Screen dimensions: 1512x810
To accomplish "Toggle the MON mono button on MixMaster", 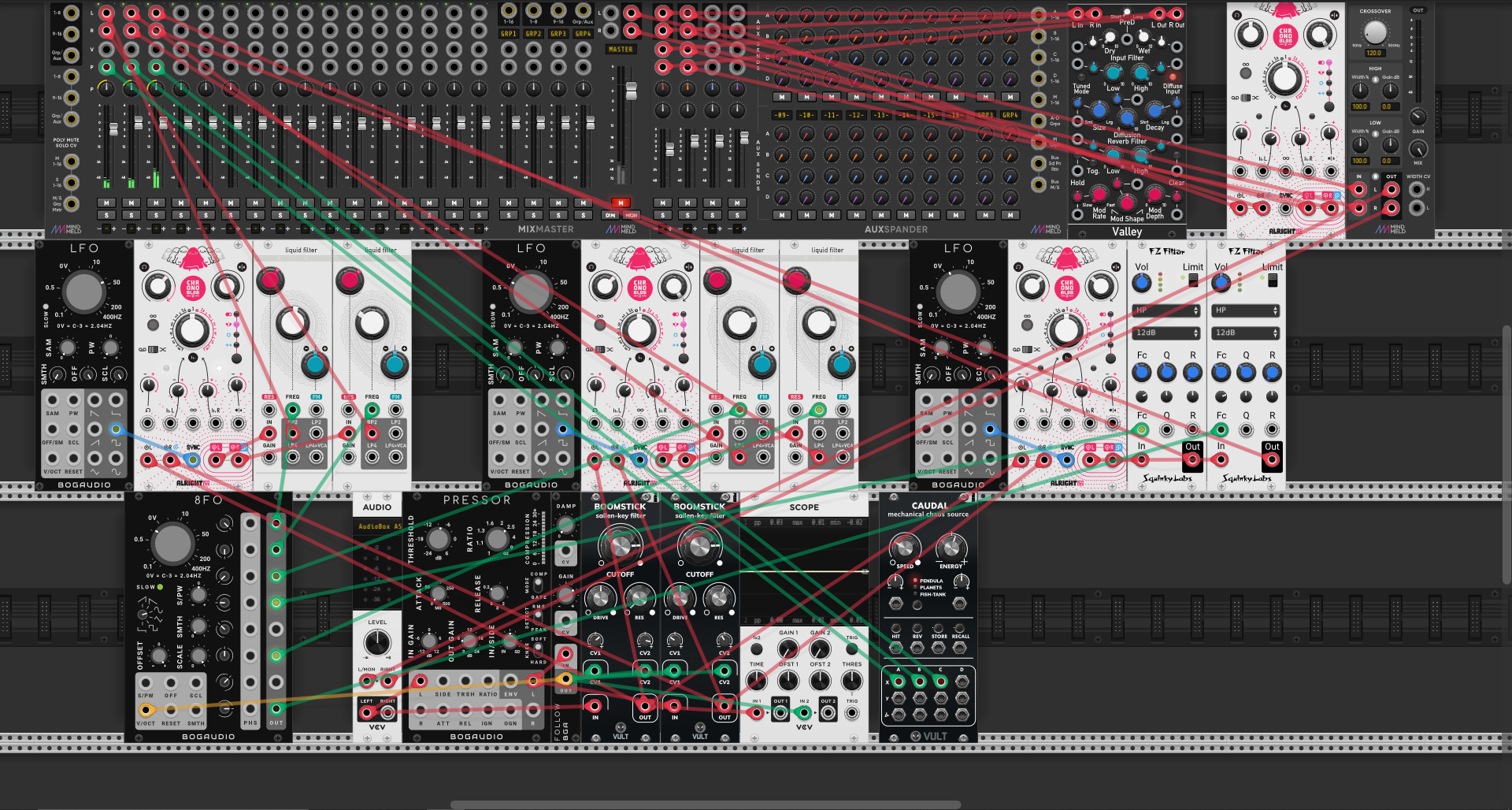I will (x=631, y=215).
